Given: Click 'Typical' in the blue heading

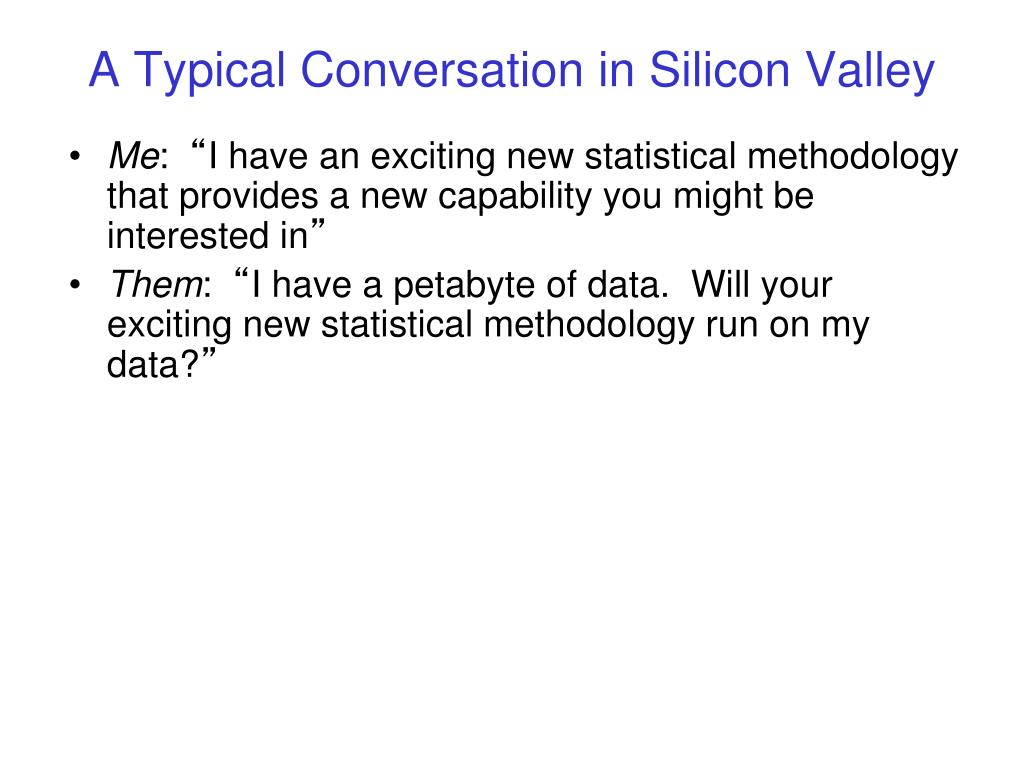Looking at the screenshot, I should click(x=210, y=72).
